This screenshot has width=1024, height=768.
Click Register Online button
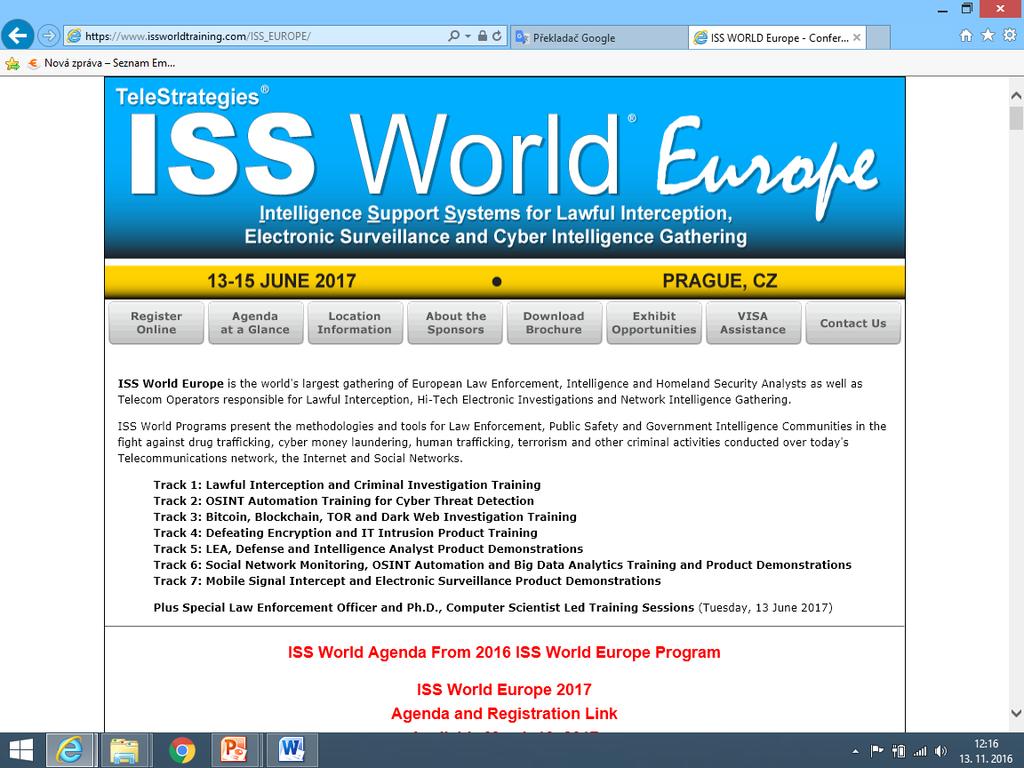[156, 323]
